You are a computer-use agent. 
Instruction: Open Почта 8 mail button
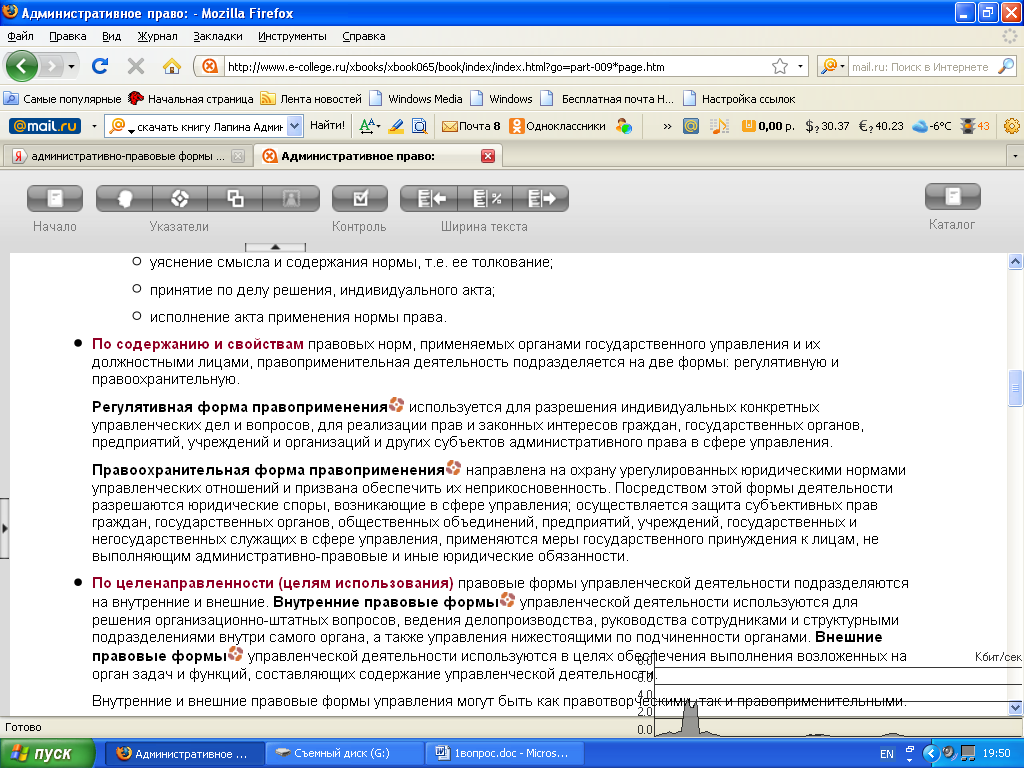[x=471, y=126]
